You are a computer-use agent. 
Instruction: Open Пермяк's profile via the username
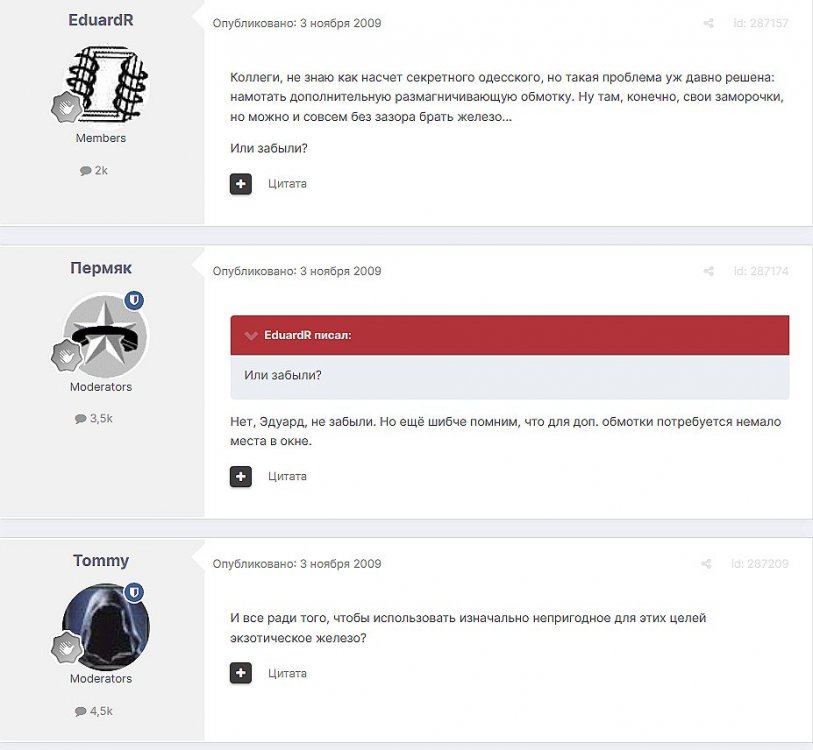tap(101, 268)
